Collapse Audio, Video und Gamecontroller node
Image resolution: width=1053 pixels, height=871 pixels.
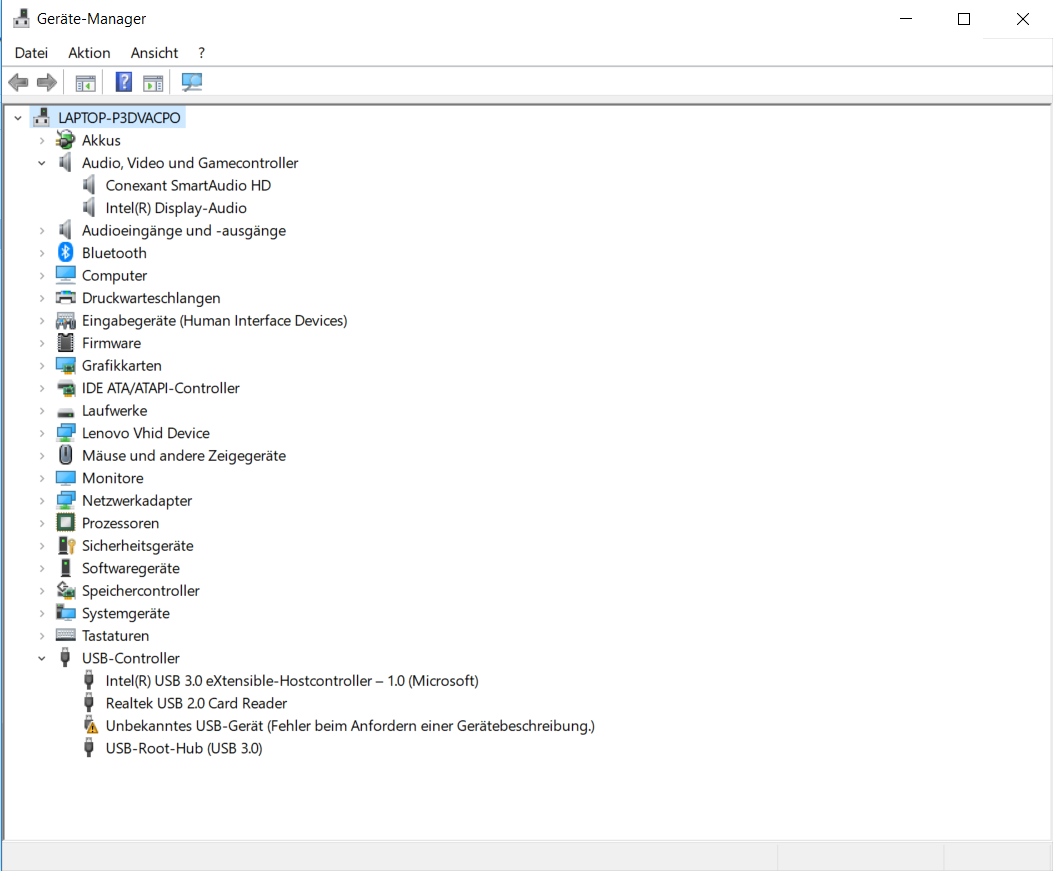[x=42, y=163]
